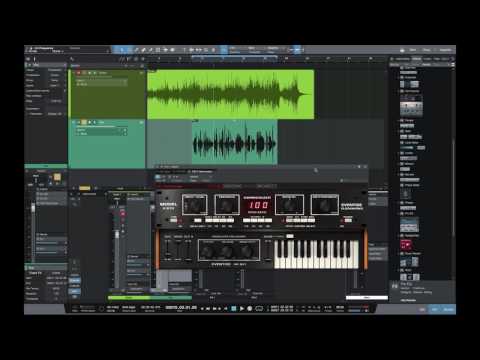
Task: Click the red 100 display in plugin
Action: pos(259,205)
